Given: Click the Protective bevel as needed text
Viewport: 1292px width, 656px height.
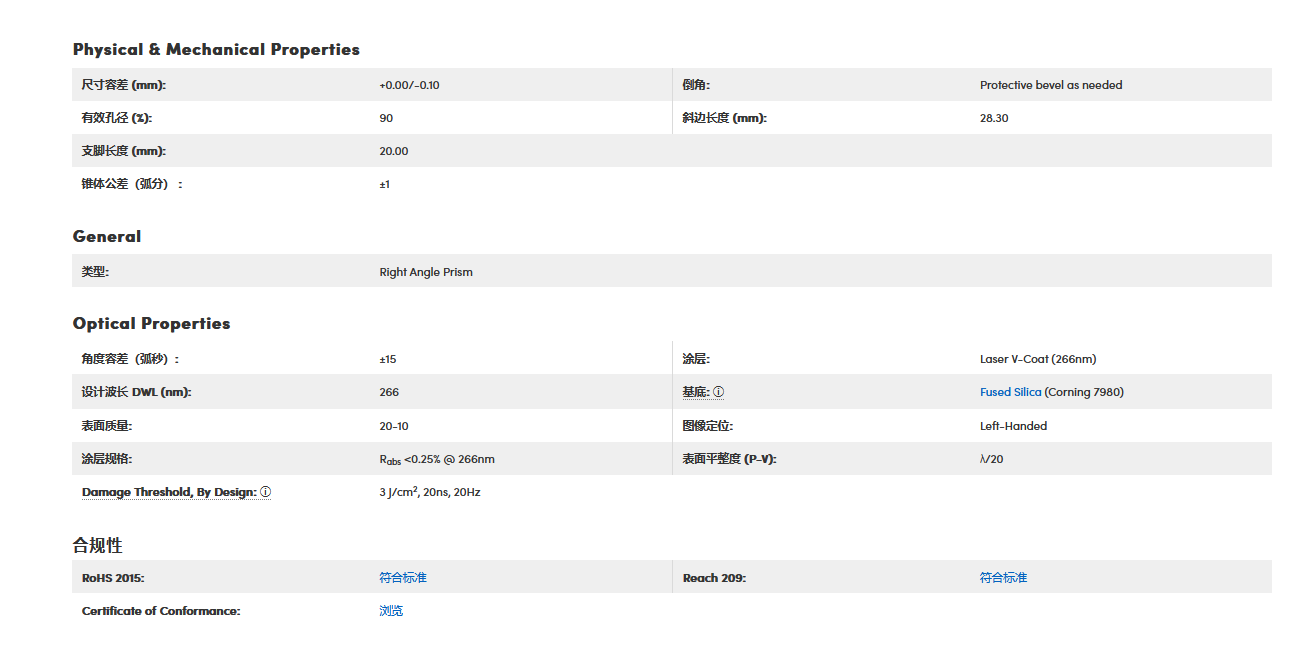Looking at the screenshot, I should (1051, 85).
